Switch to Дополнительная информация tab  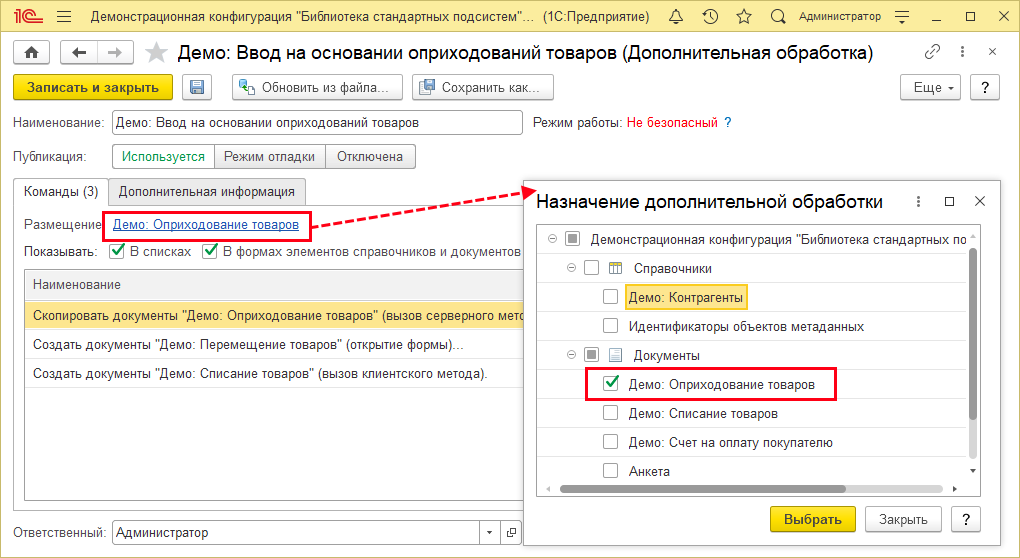pos(206,191)
